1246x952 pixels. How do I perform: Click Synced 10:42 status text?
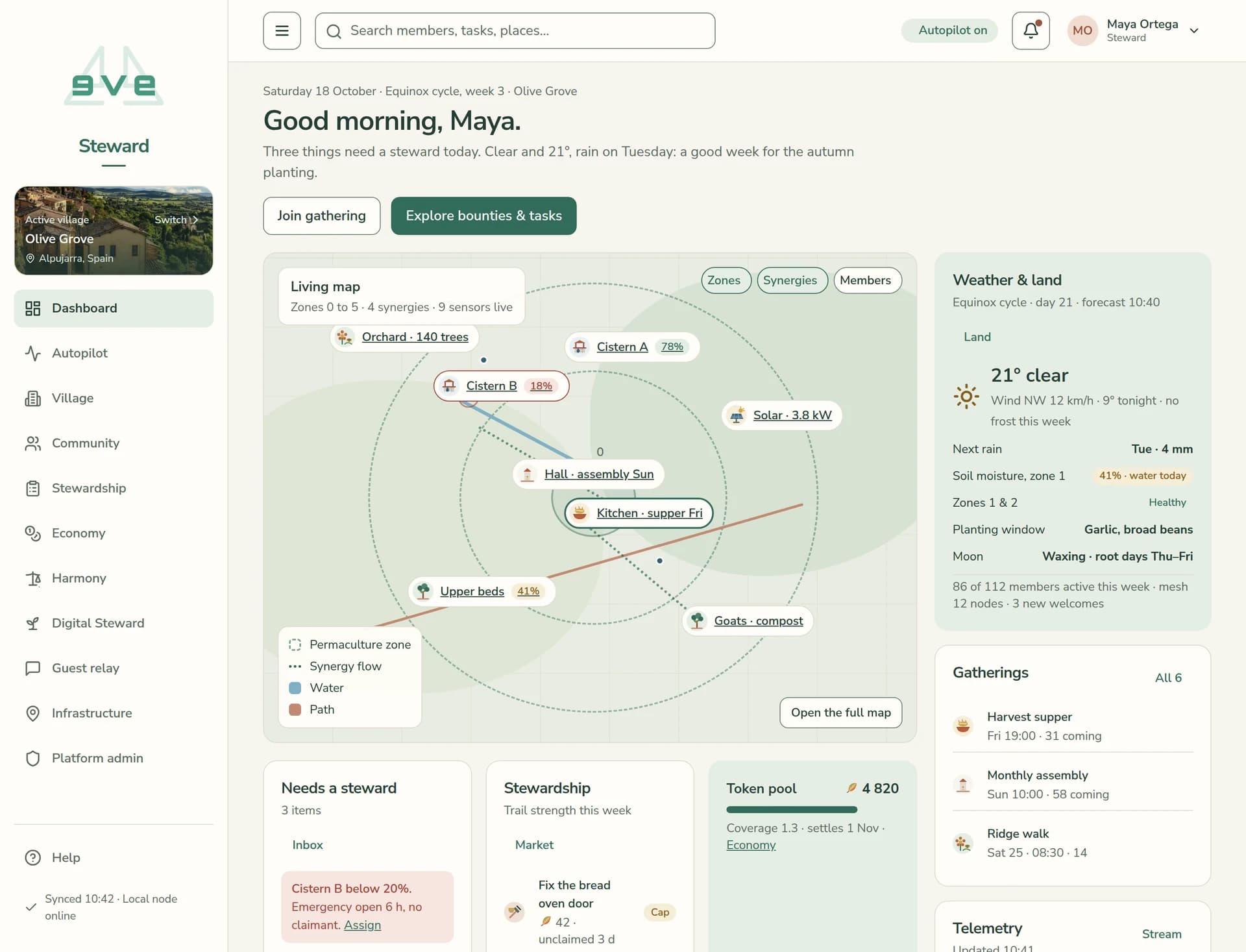pyautogui.click(x=111, y=907)
